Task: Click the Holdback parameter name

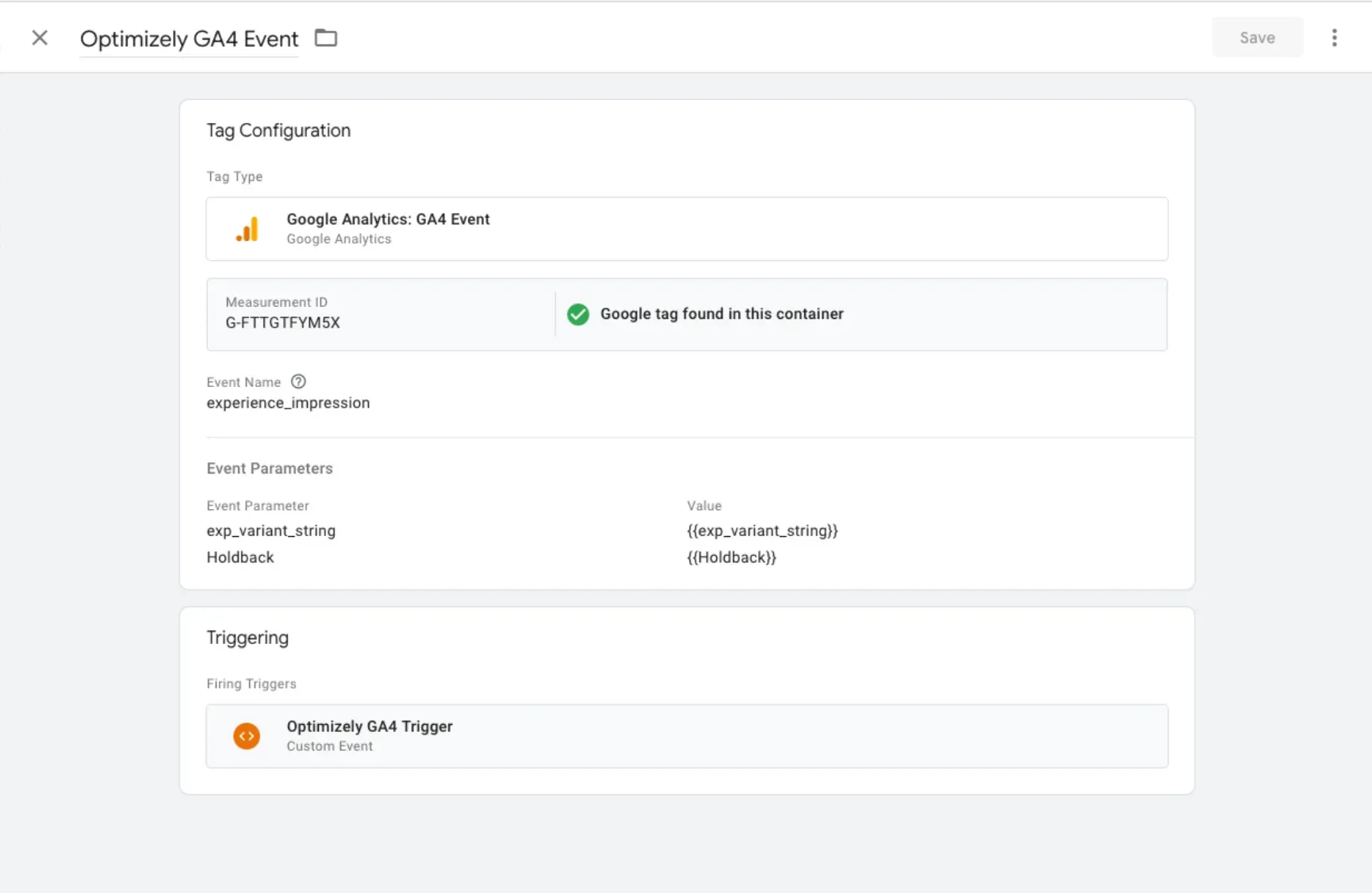Action: click(240, 558)
